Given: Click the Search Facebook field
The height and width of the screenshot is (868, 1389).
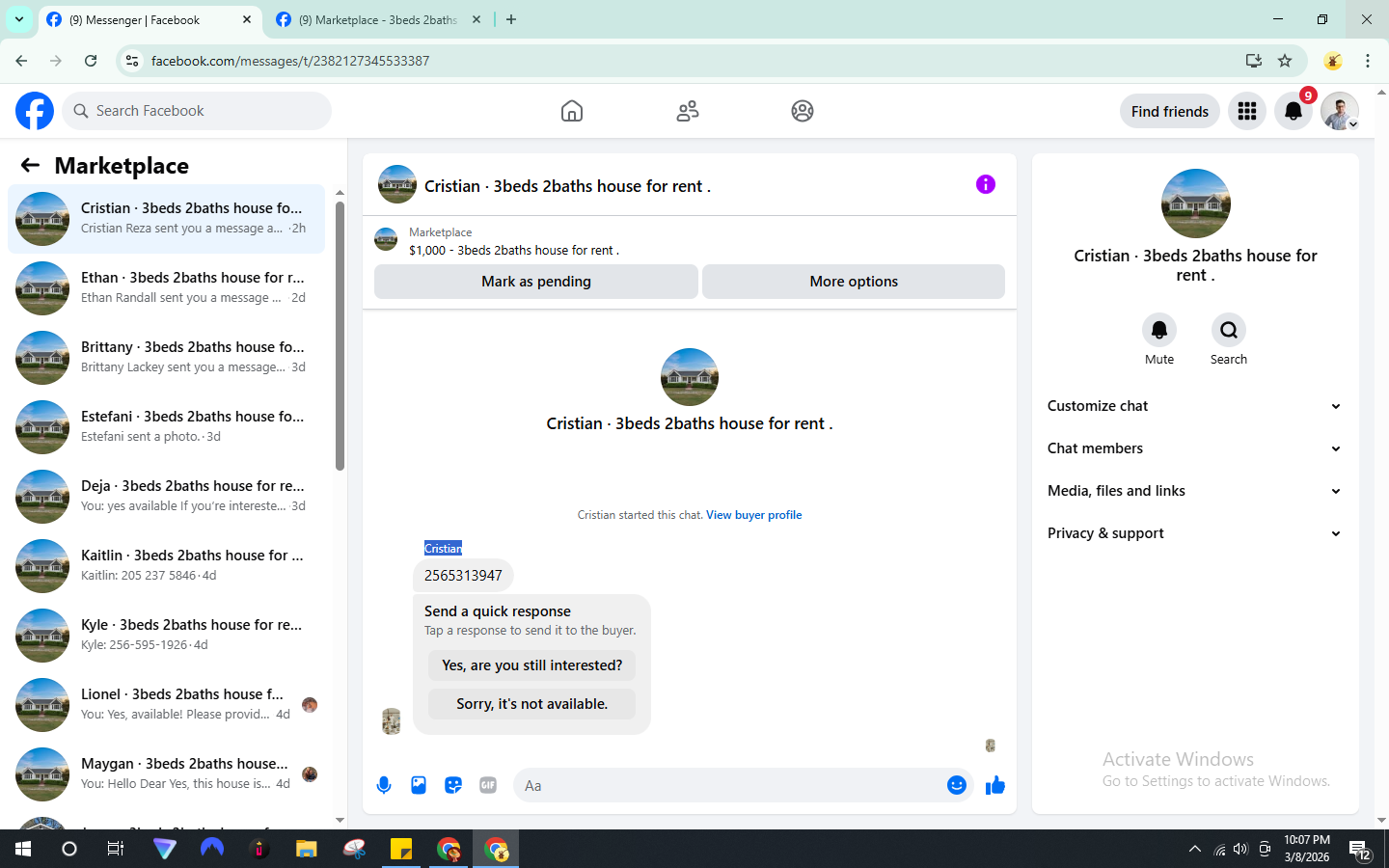Looking at the screenshot, I should click(x=197, y=111).
